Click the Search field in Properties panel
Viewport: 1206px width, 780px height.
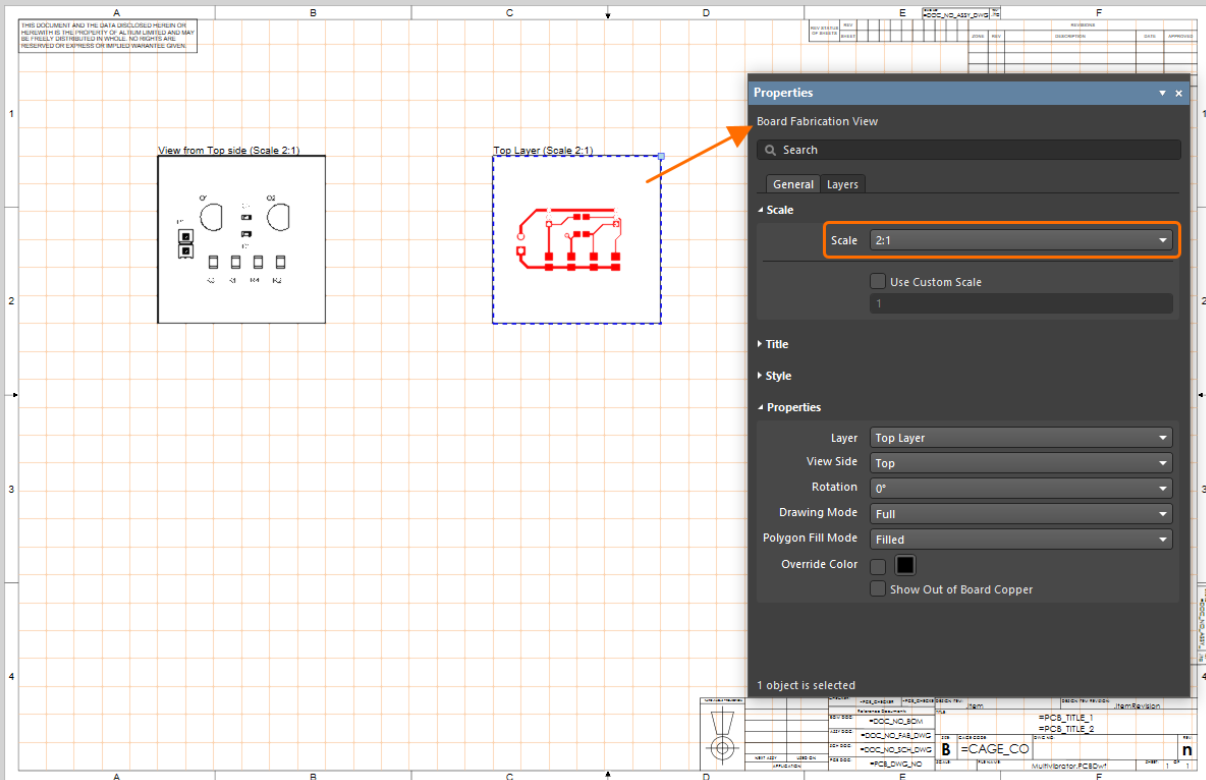click(970, 150)
